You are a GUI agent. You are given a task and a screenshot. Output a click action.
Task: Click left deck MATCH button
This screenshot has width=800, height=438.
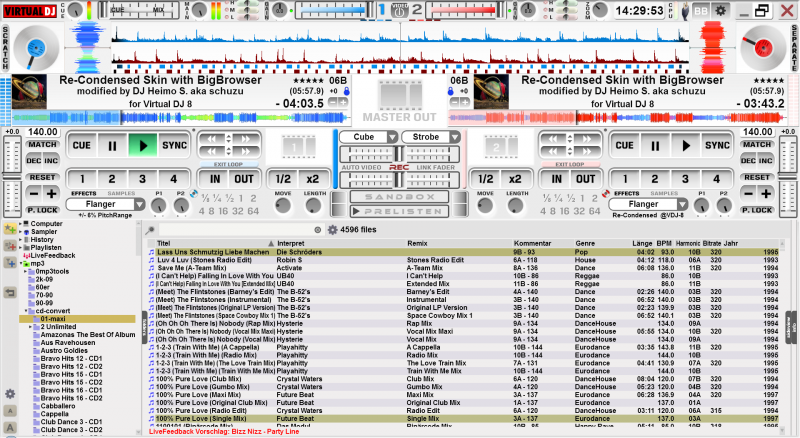pyautogui.click(x=42, y=145)
